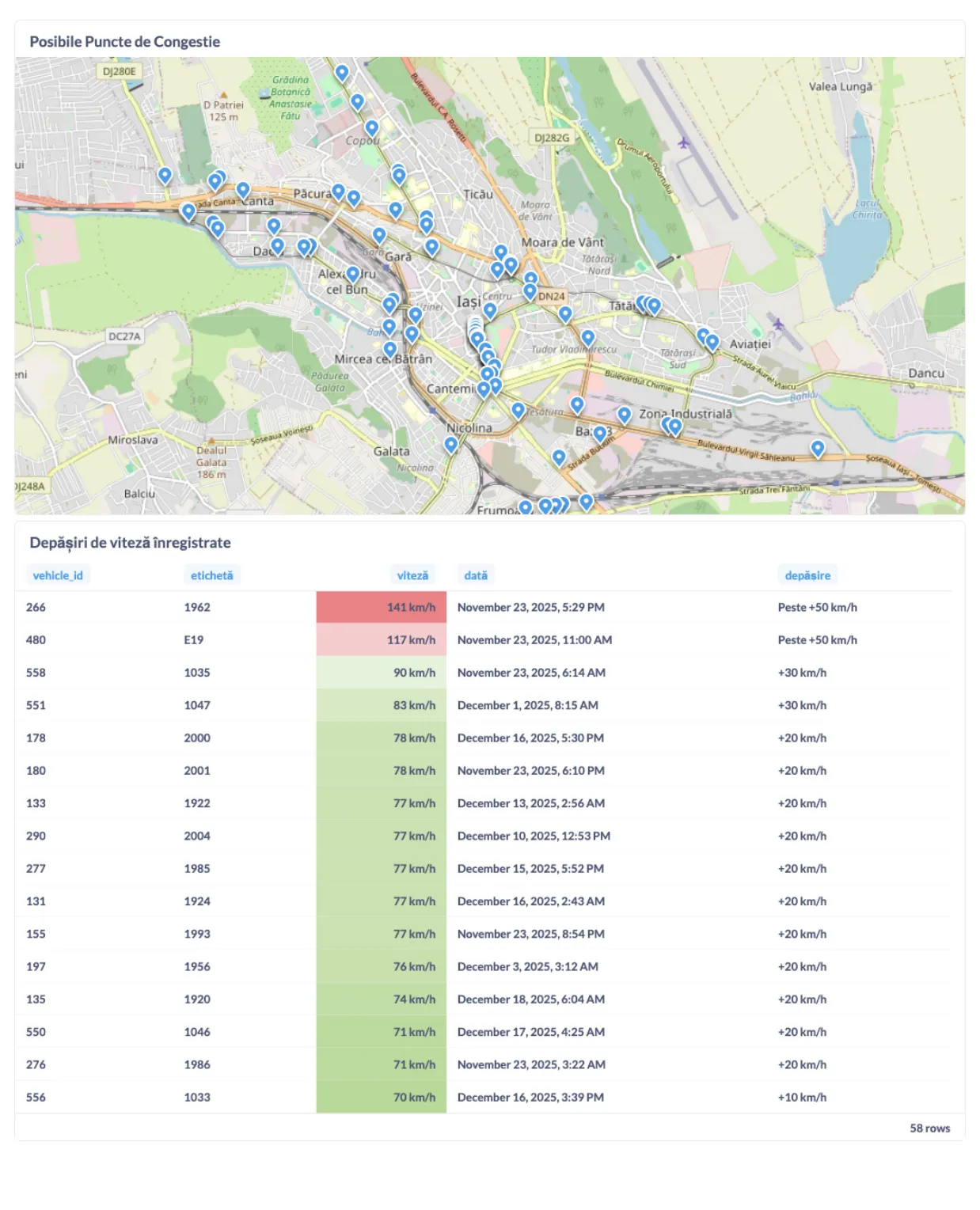Screen dimensions: 980x1210
Task: Select the E19 label cell
Action: point(194,640)
